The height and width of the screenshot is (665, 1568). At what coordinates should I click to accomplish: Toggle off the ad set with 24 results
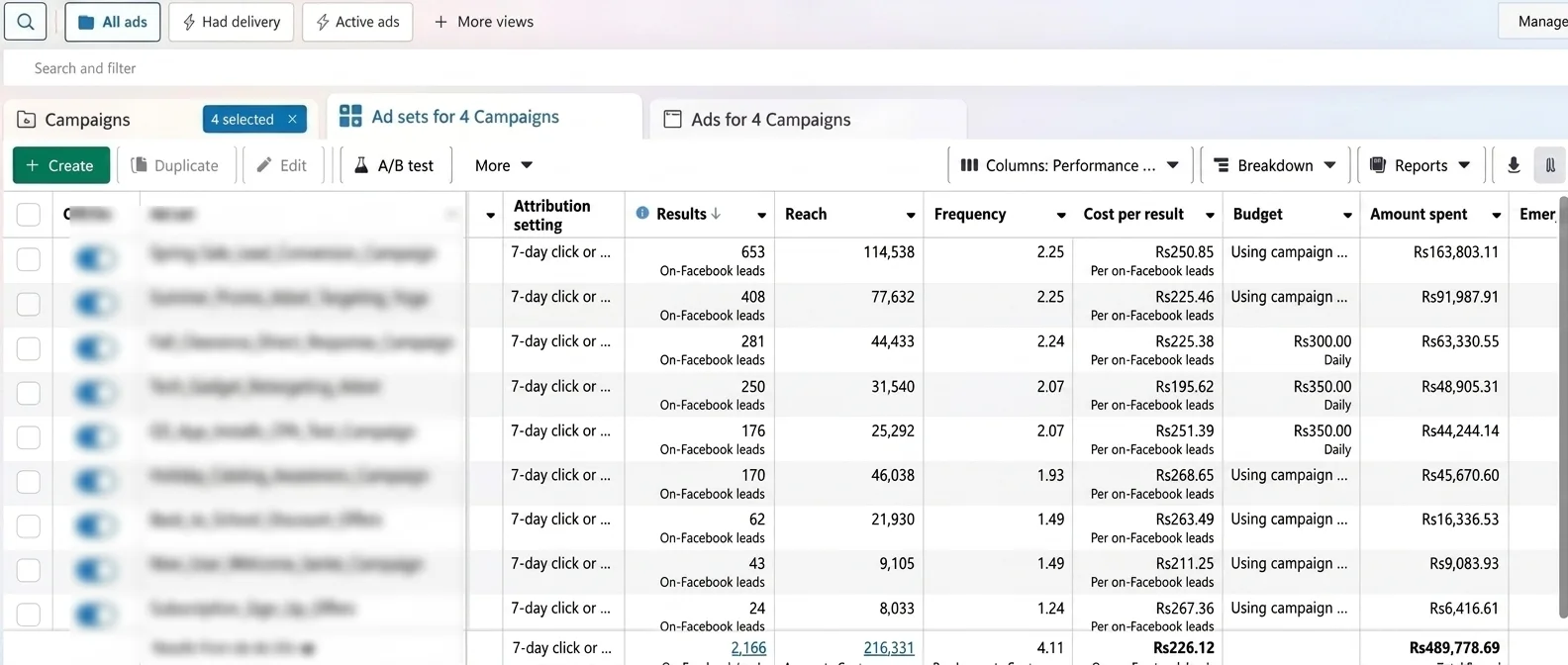94,615
